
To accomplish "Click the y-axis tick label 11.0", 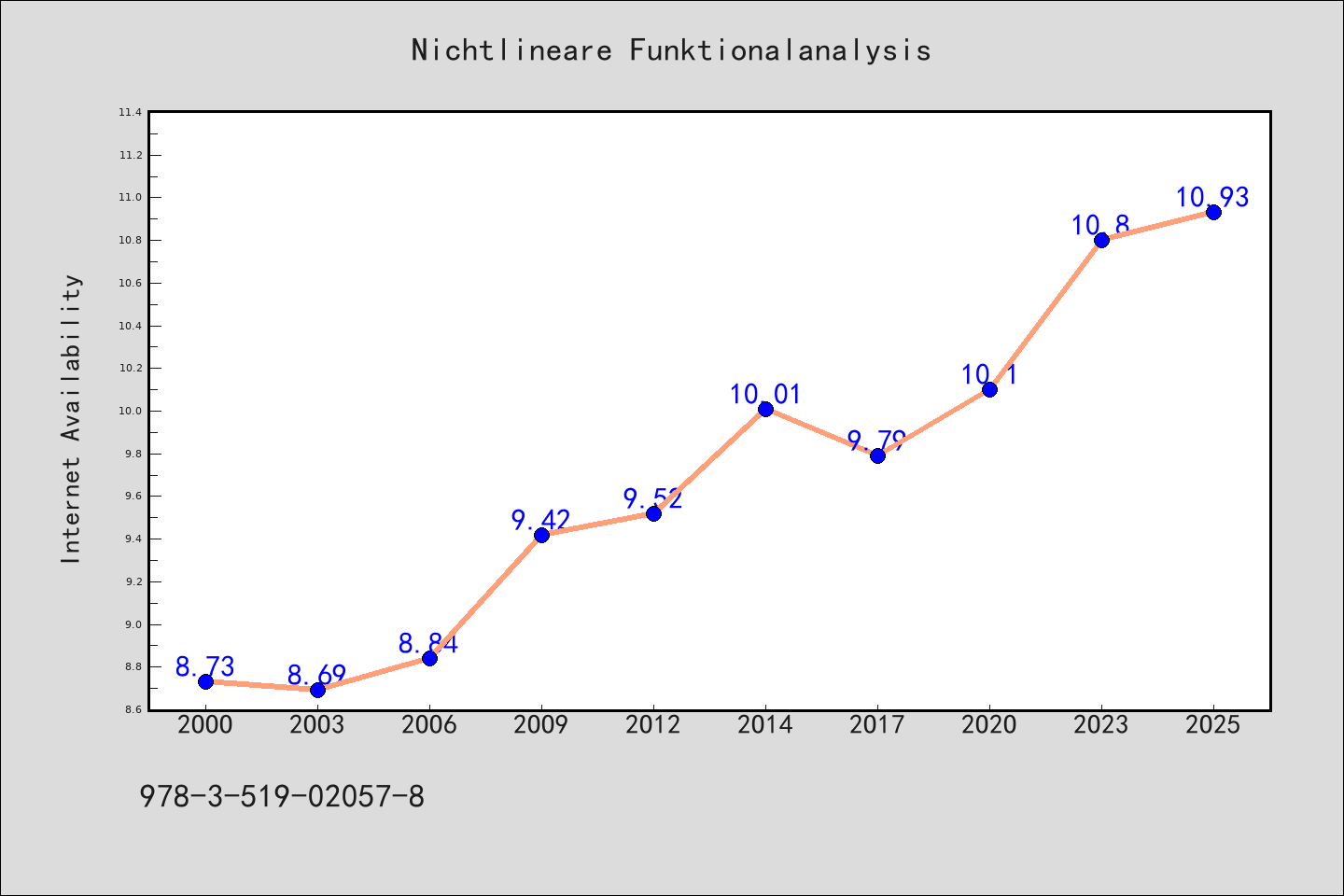I will tap(130, 198).
